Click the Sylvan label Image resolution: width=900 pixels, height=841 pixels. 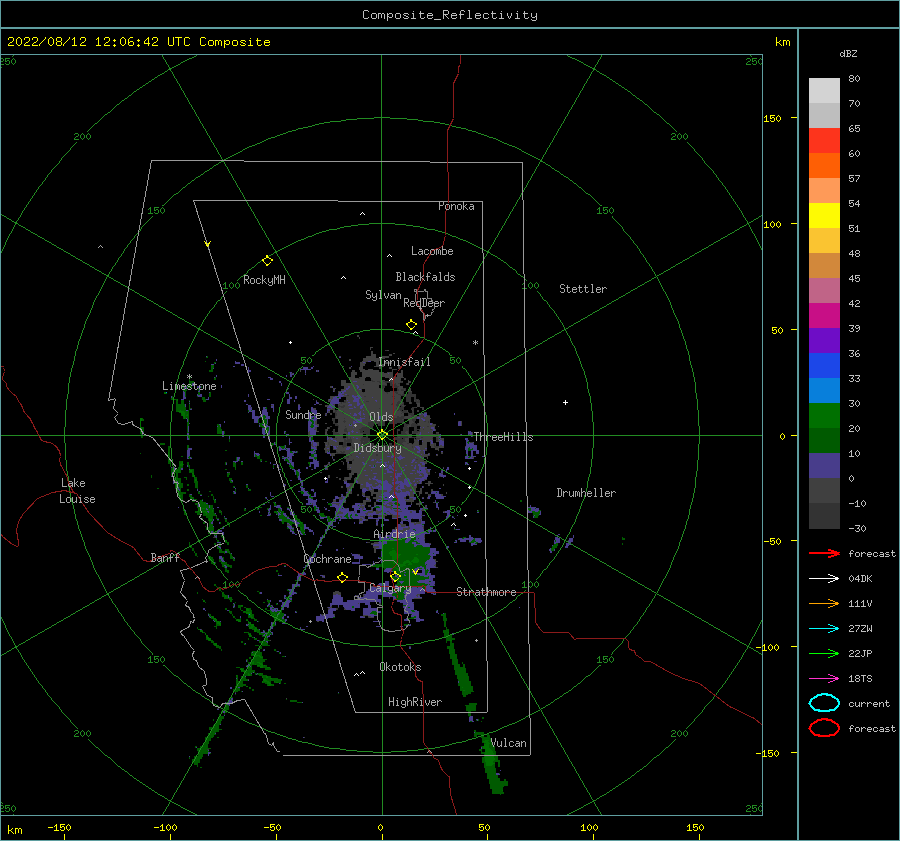(x=383, y=295)
